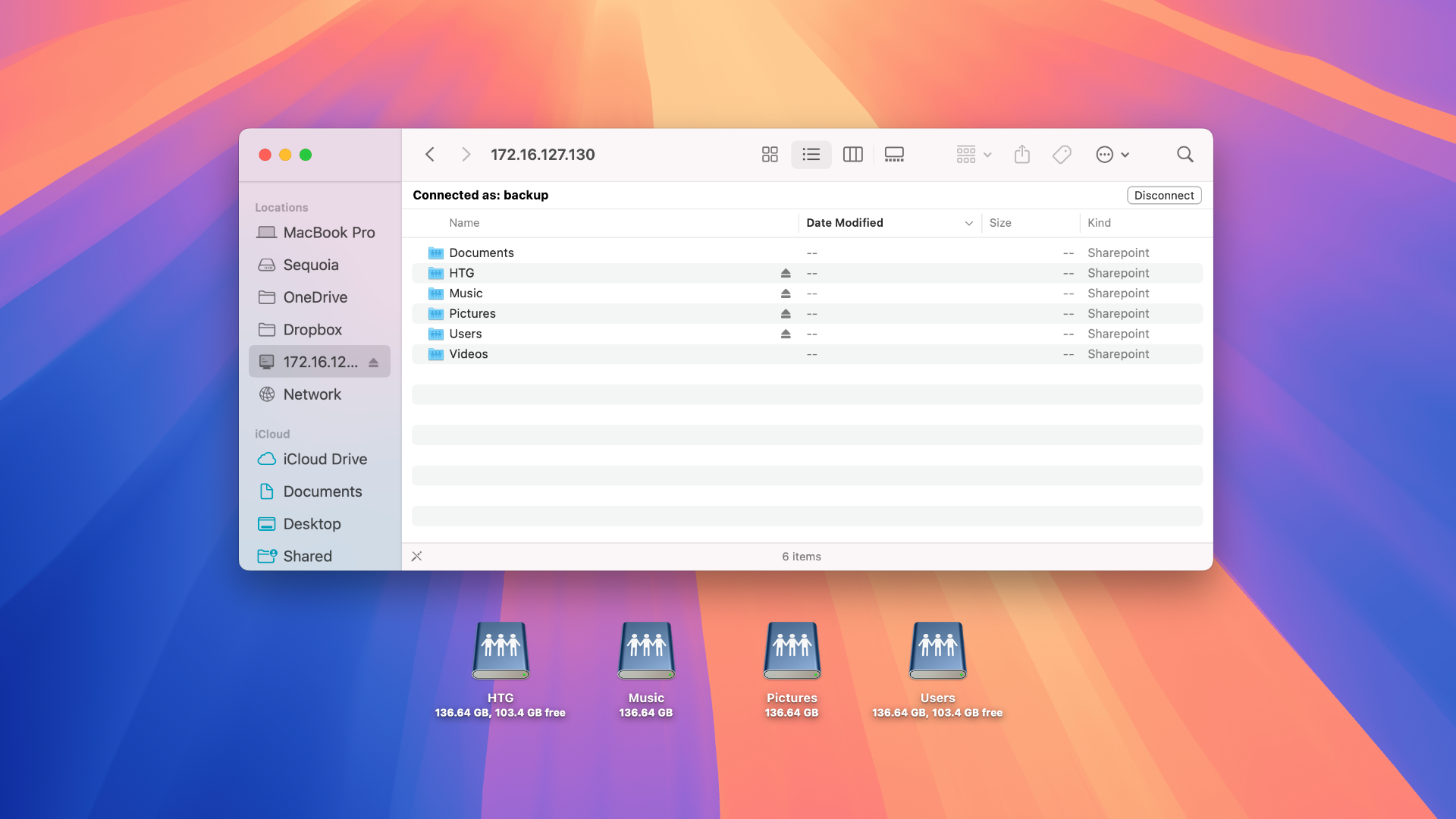Open the Share icon in the toolbar
Viewport: 1456px width, 819px height.
1022,154
